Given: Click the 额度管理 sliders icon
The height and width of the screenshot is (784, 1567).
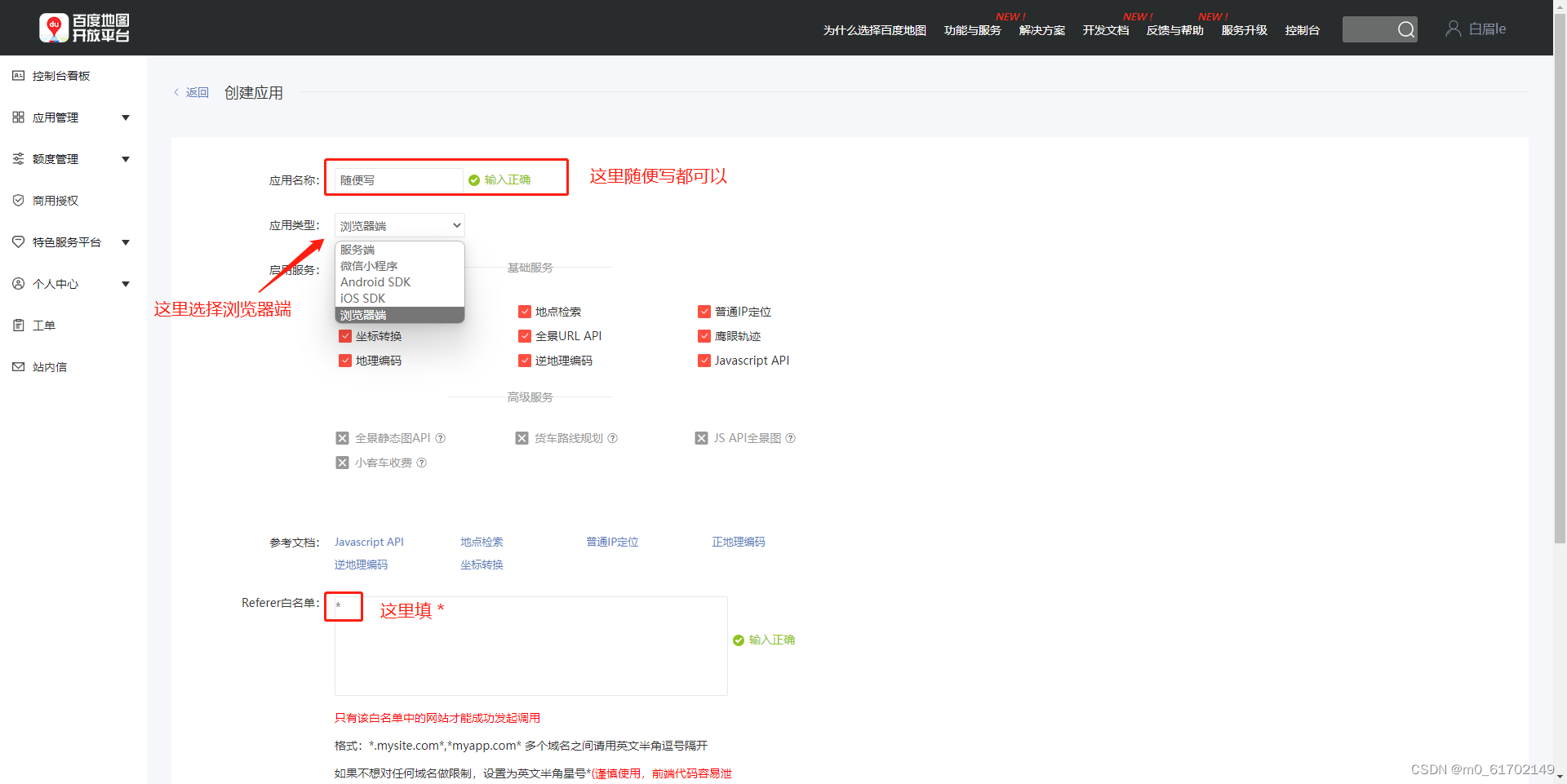Looking at the screenshot, I should tap(18, 159).
